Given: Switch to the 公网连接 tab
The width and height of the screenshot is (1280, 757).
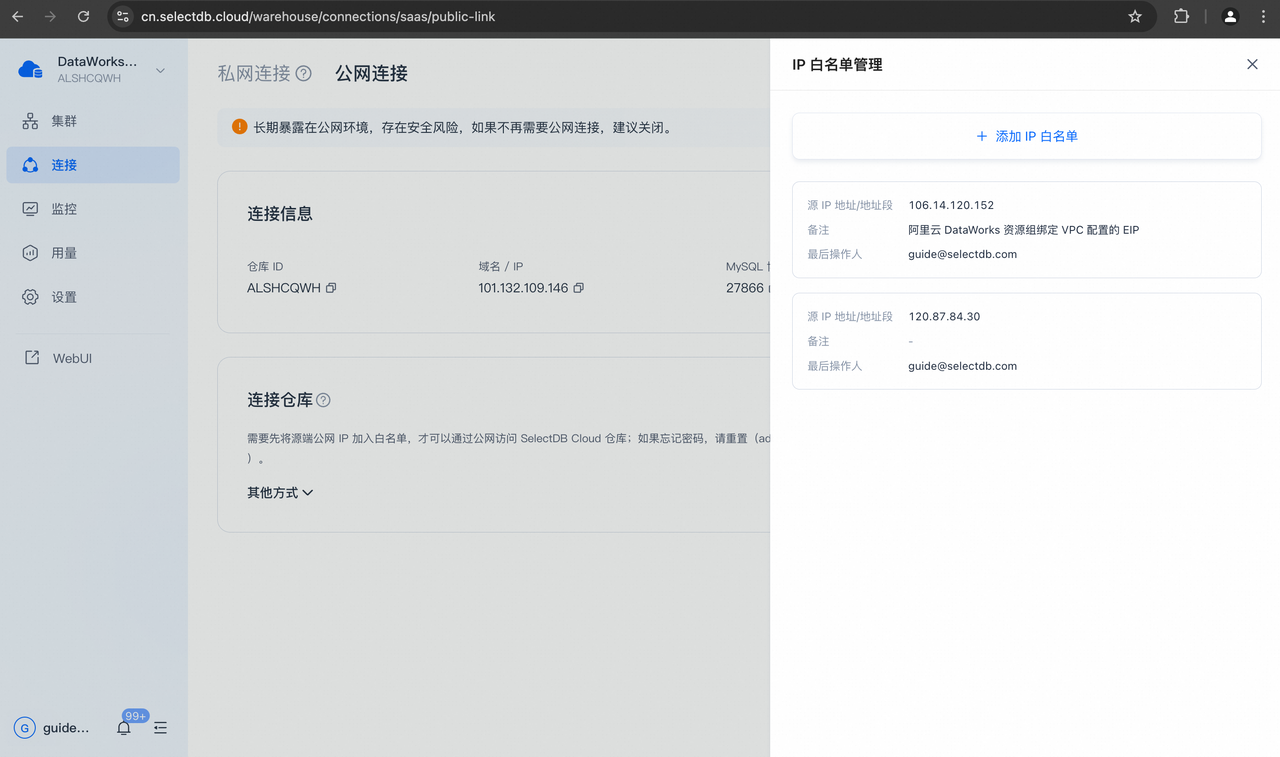Looking at the screenshot, I should pyautogui.click(x=371, y=73).
